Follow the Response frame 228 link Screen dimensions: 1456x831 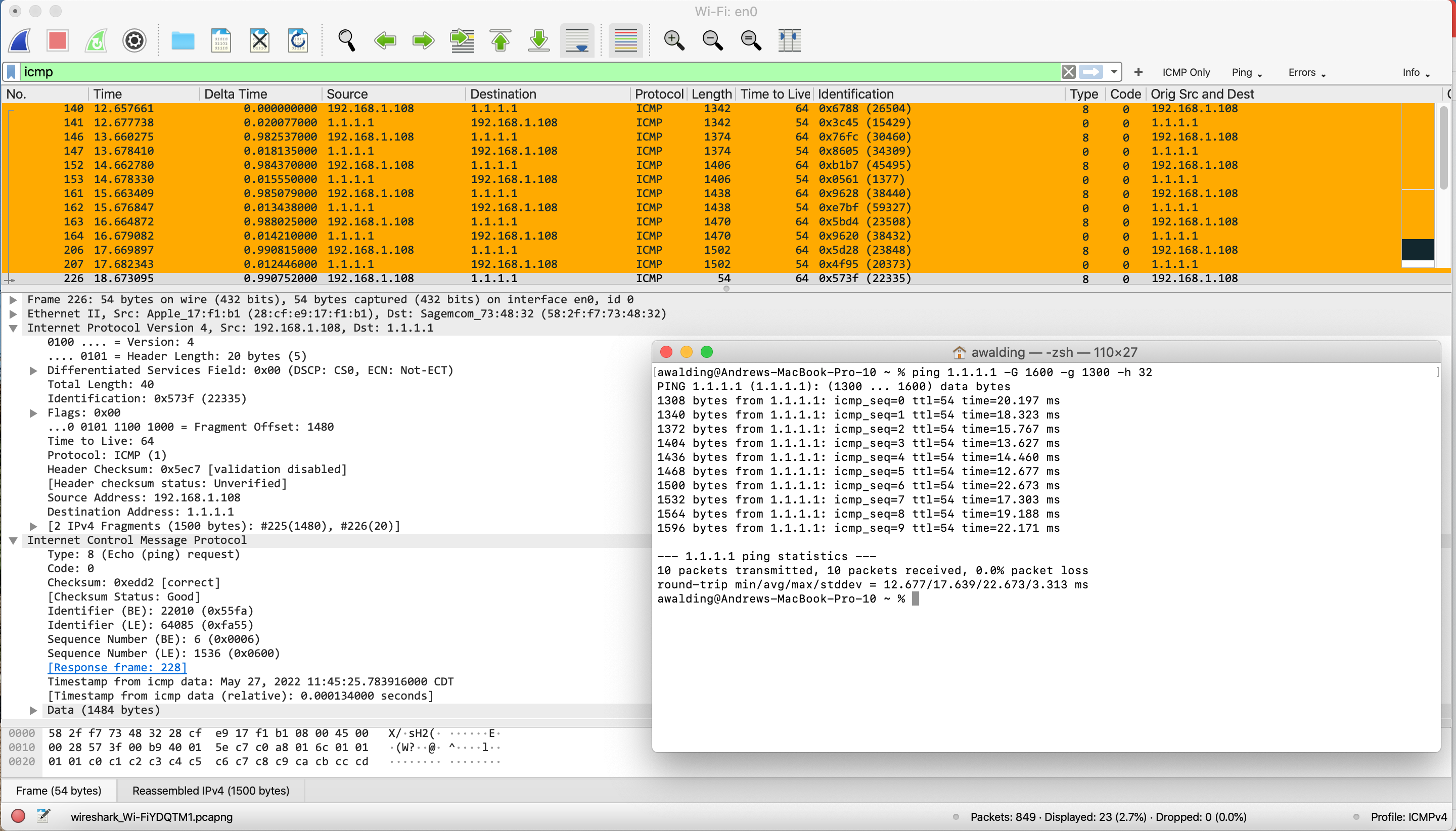click(x=117, y=667)
